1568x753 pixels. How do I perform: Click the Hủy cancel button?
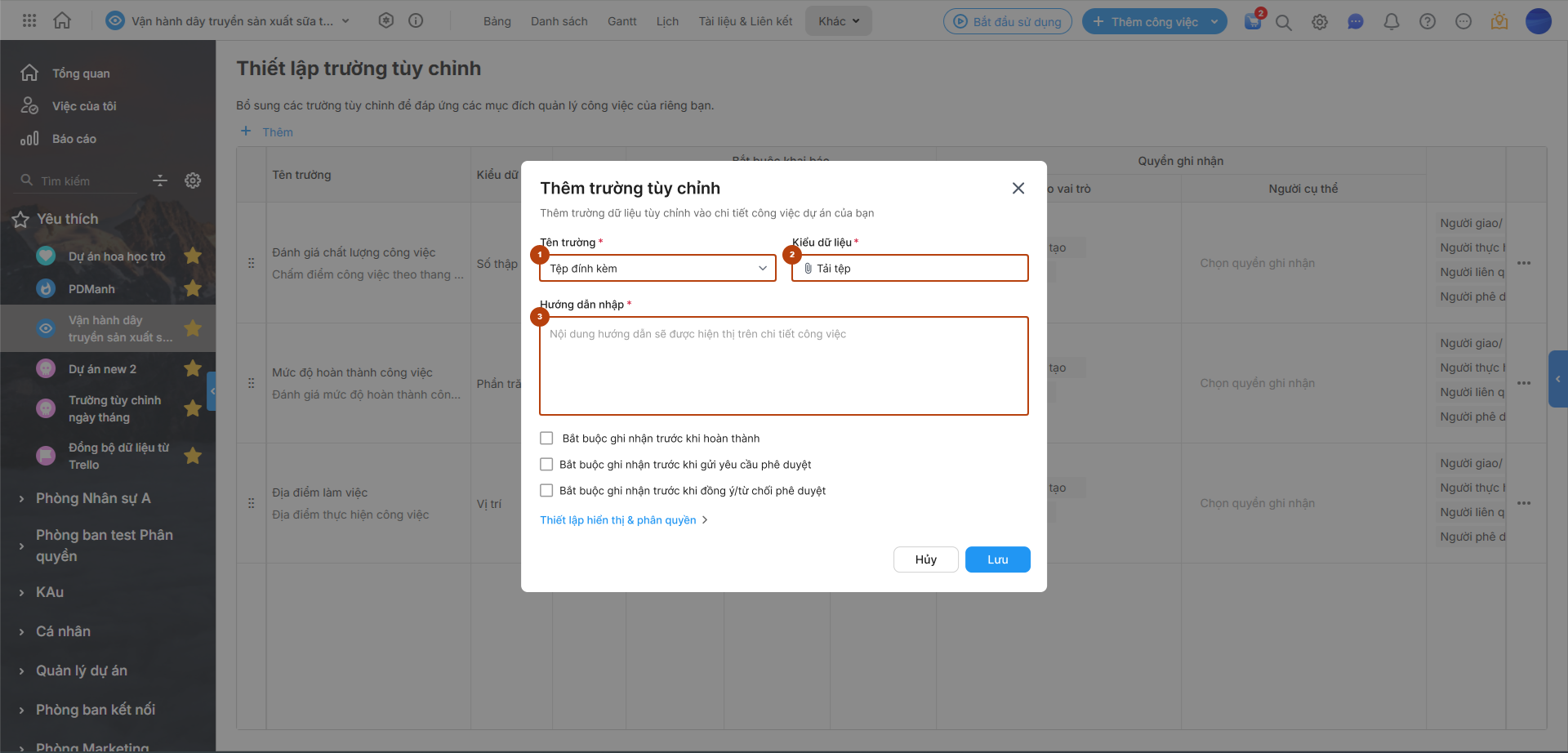[925, 559]
